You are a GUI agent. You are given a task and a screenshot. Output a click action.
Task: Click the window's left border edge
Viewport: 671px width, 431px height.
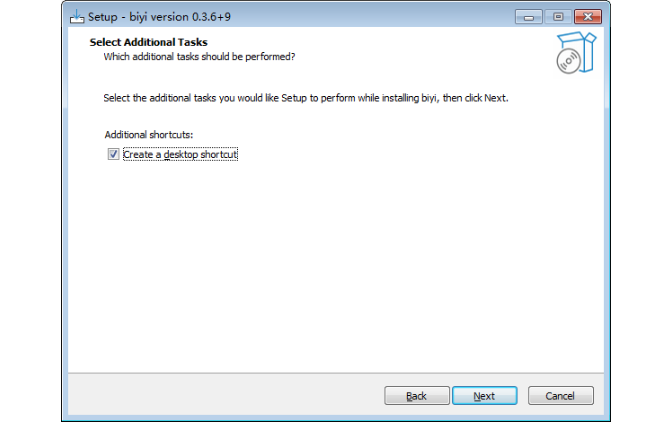click(64, 220)
